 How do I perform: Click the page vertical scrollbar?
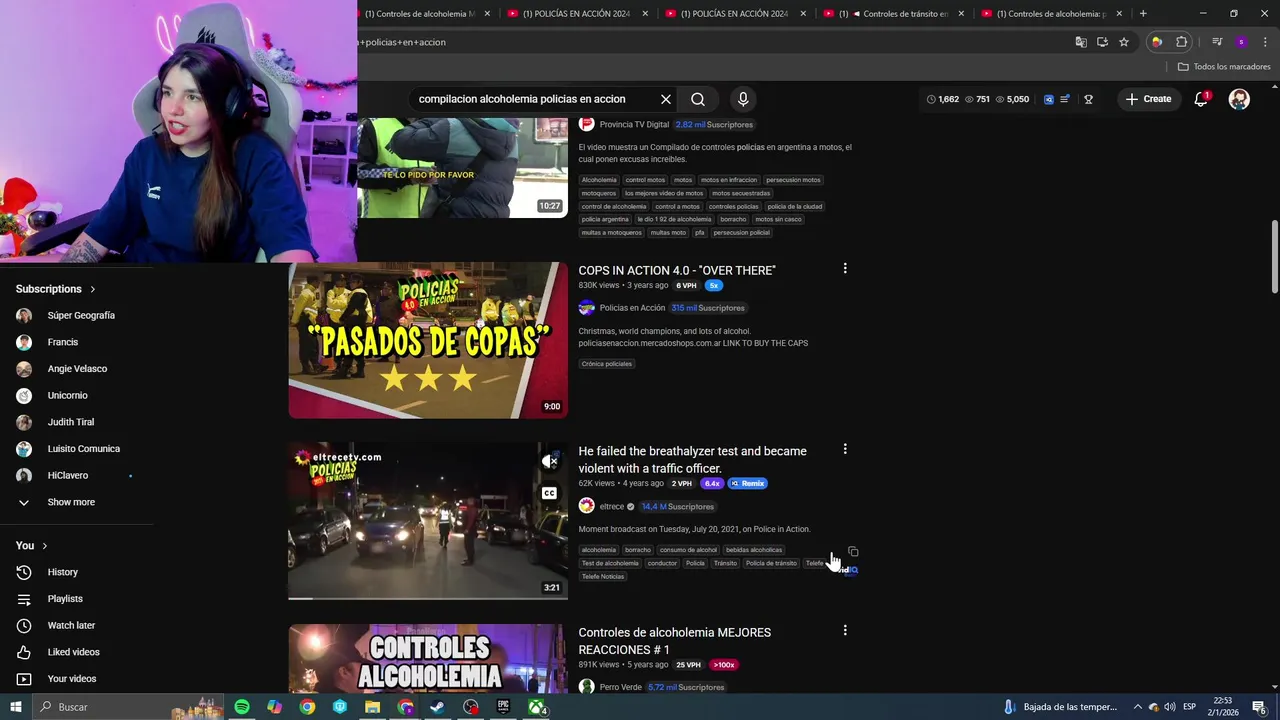point(1275,255)
